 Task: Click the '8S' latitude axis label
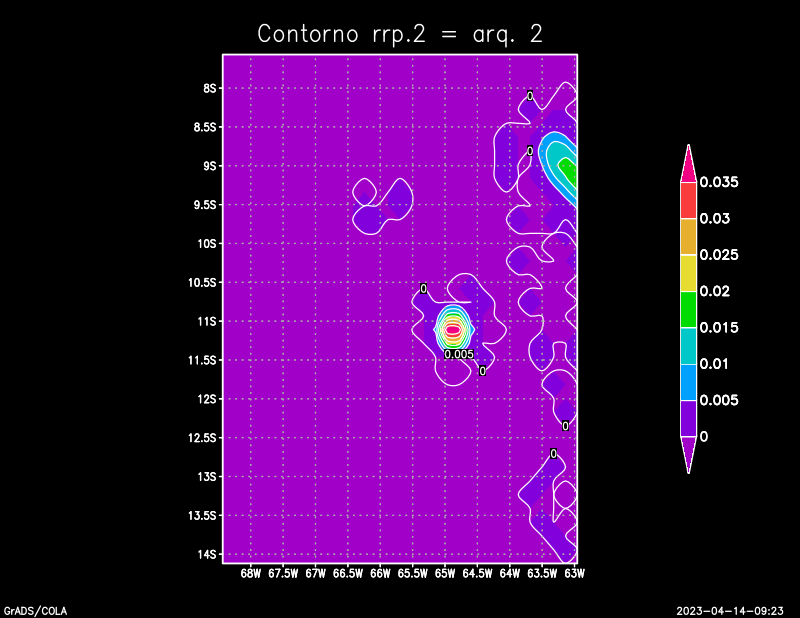pos(210,88)
